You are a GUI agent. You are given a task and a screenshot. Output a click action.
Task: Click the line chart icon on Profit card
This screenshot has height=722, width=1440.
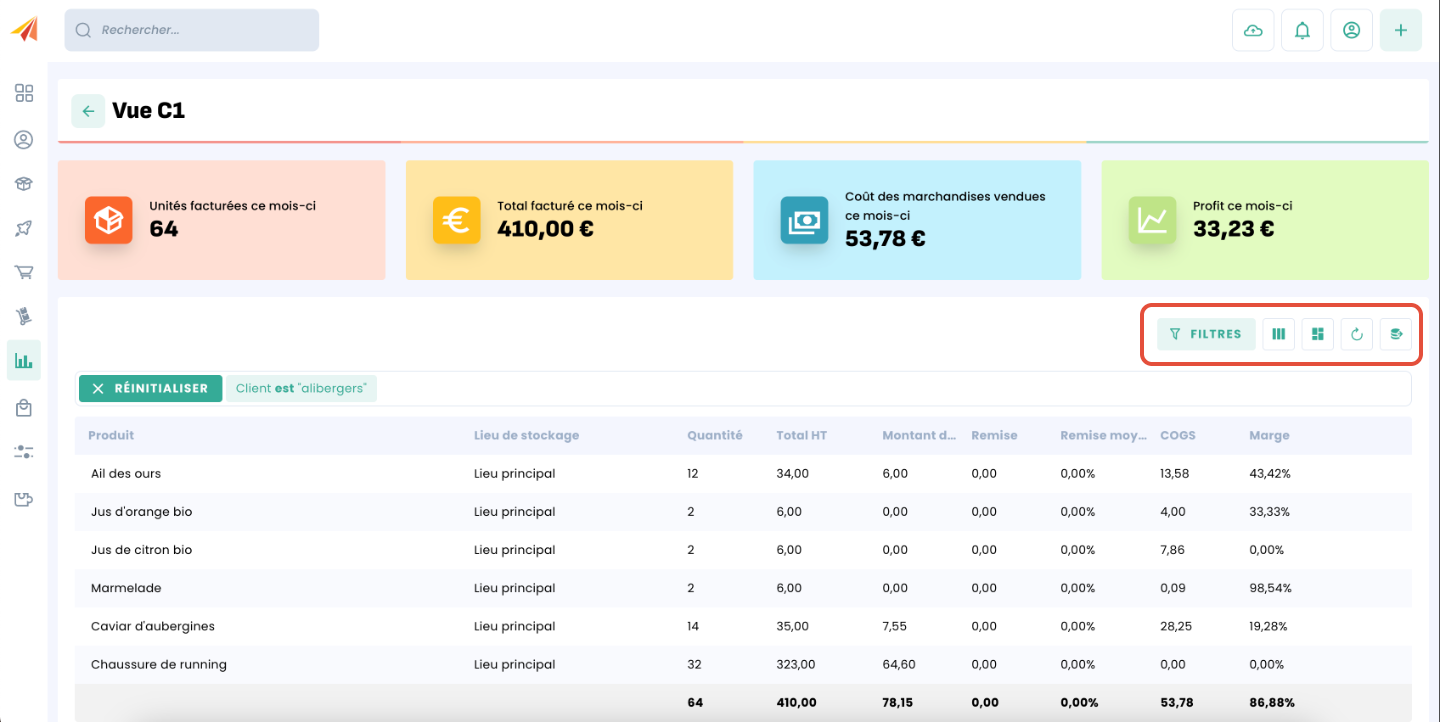coord(1153,220)
